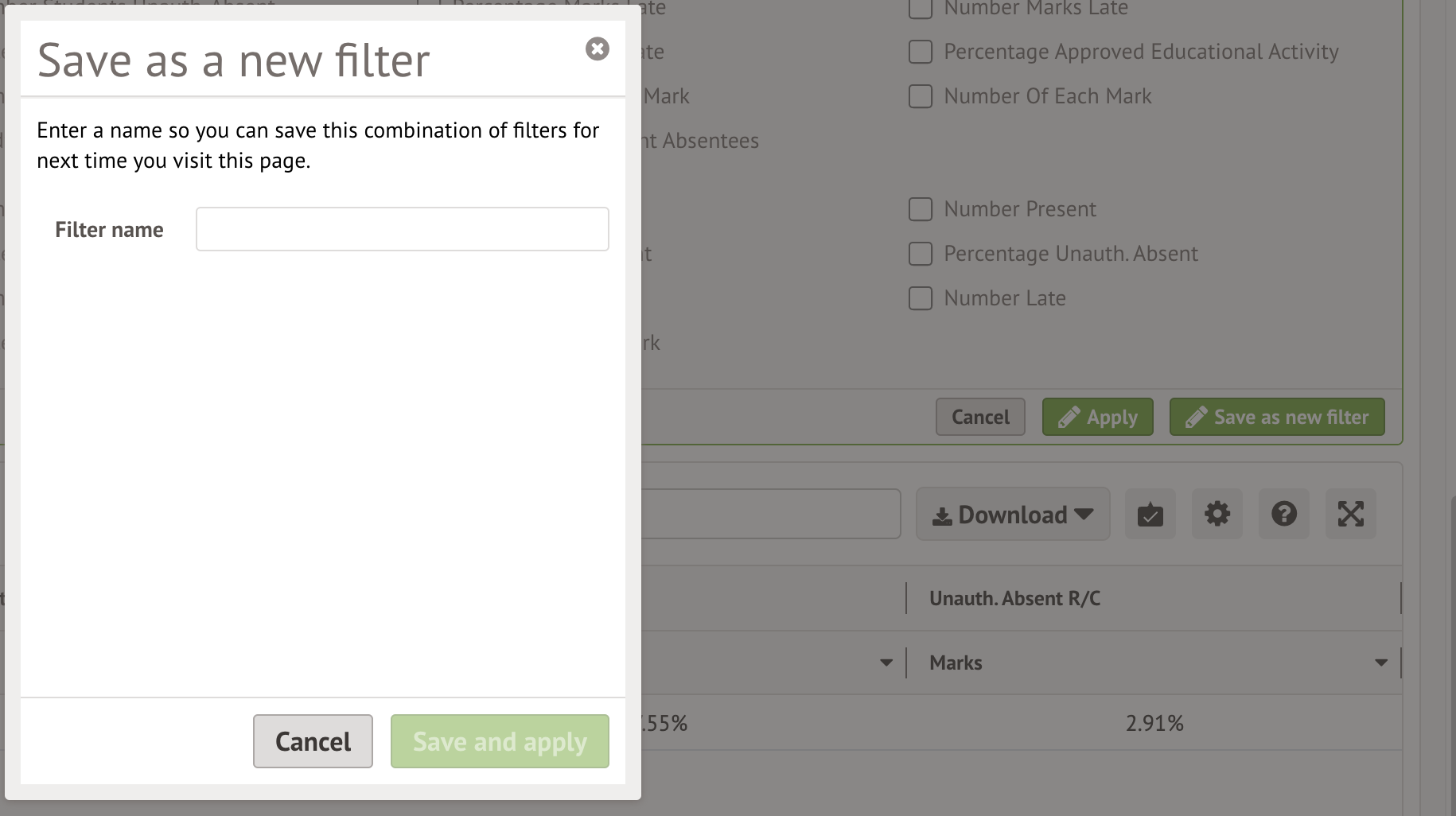Cancel the save filter dialog

pyautogui.click(x=313, y=741)
